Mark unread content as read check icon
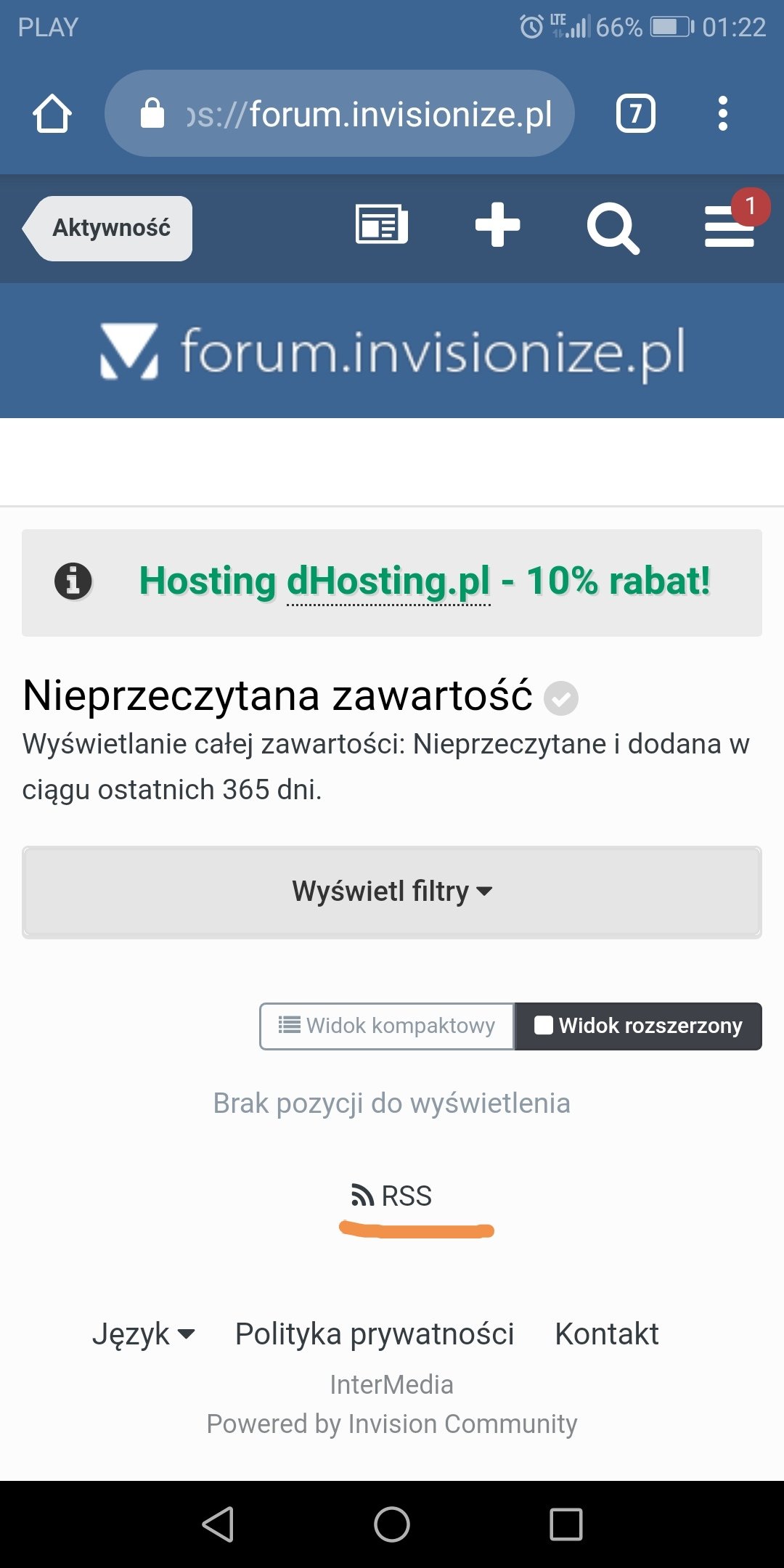This screenshot has height=1568, width=784. 561,698
